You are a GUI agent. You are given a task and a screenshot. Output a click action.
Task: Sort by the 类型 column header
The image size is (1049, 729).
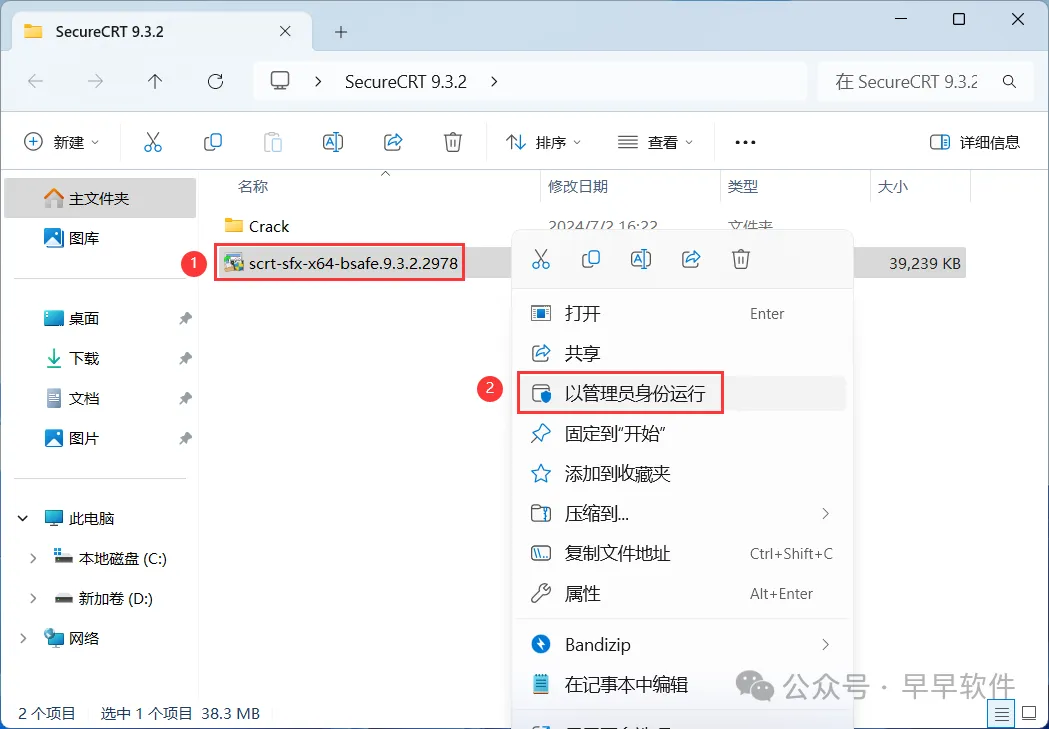(x=795, y=186)
